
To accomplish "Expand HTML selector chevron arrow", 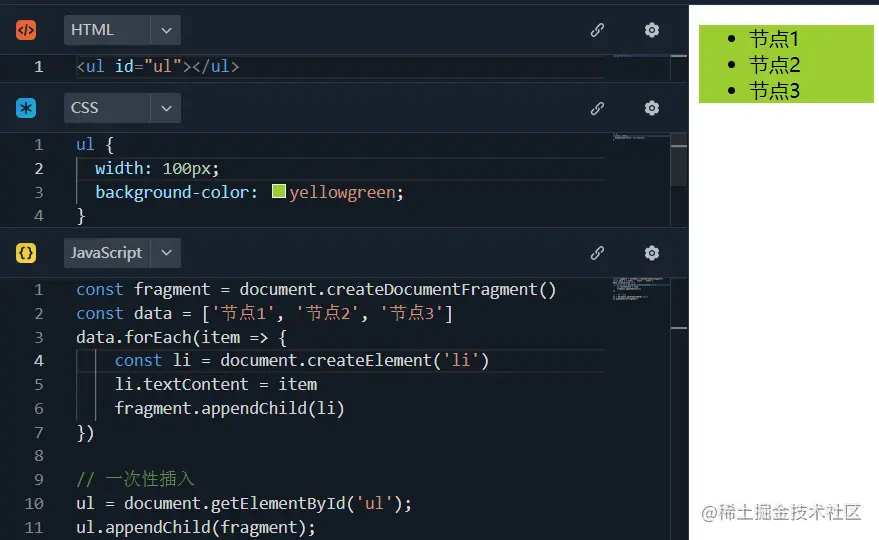I will pyautogui.click(x=166, y=30).
